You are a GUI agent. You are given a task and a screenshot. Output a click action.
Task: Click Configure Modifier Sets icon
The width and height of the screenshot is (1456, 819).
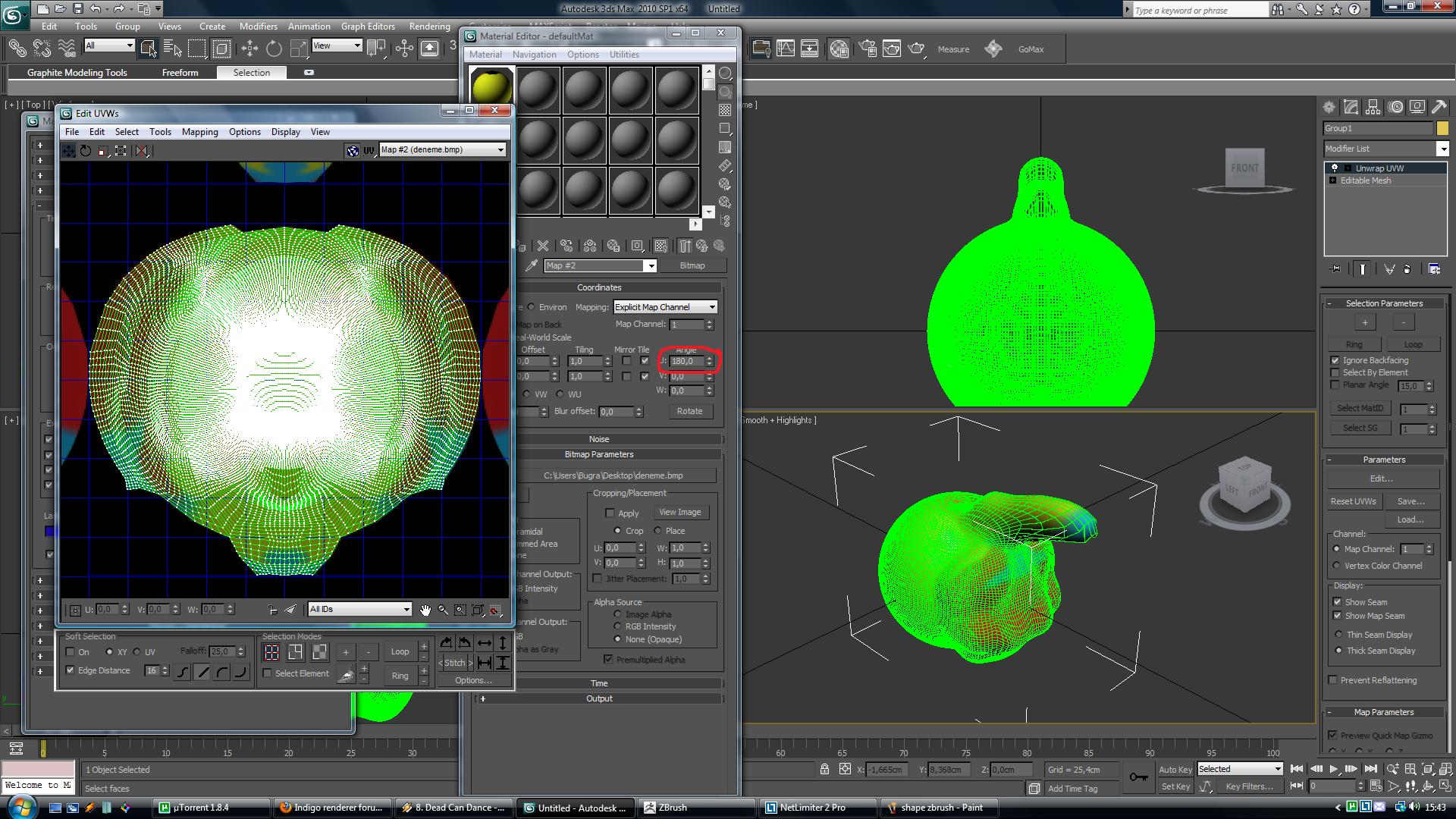[x=1434, y=269]
